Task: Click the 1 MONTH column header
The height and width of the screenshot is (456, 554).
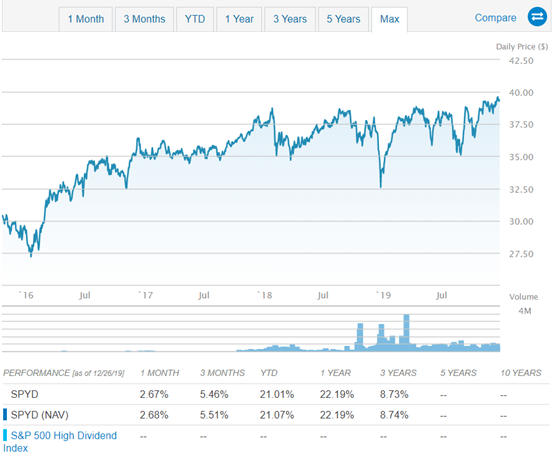Action: pyautogui.click(x=160, y=373)
